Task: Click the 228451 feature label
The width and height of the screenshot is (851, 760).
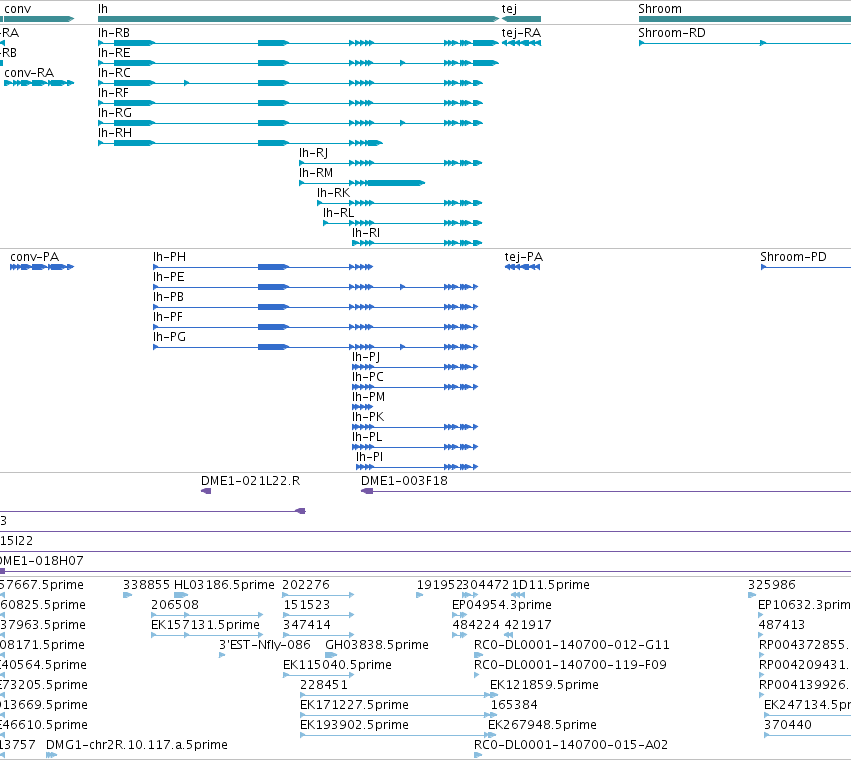Action: (x=324, y=685)
